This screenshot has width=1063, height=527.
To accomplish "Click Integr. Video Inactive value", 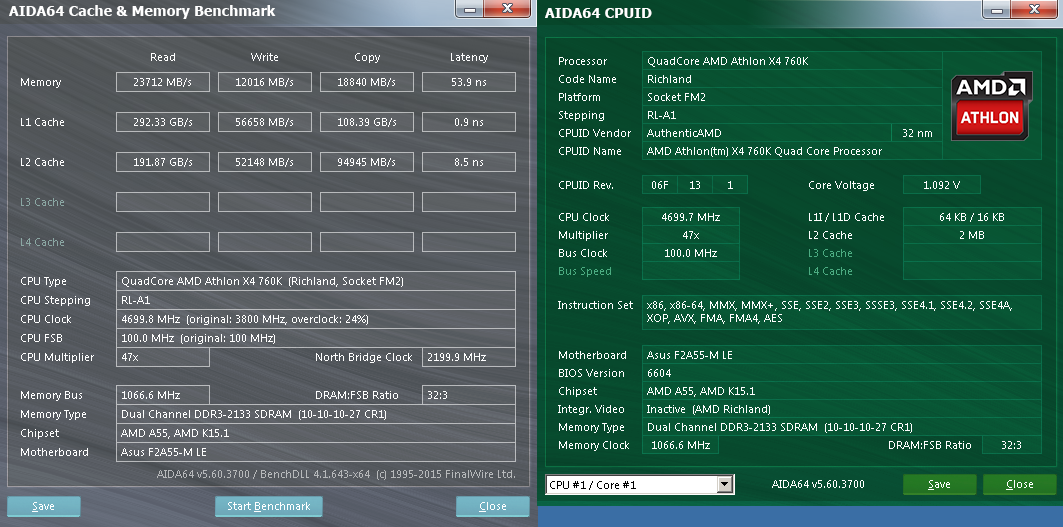I will tap(841, 409).
